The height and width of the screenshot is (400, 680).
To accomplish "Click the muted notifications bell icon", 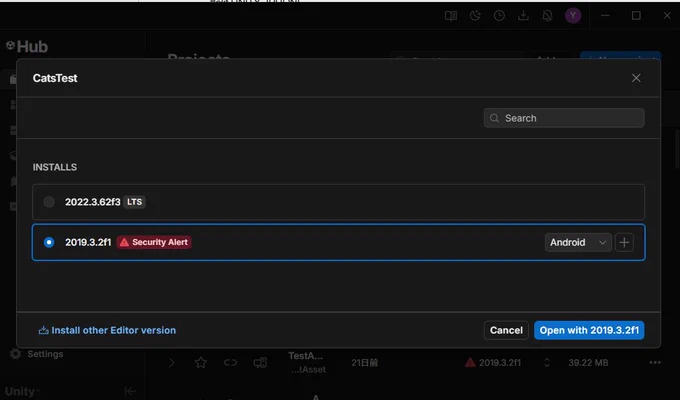I will point(548,16).
